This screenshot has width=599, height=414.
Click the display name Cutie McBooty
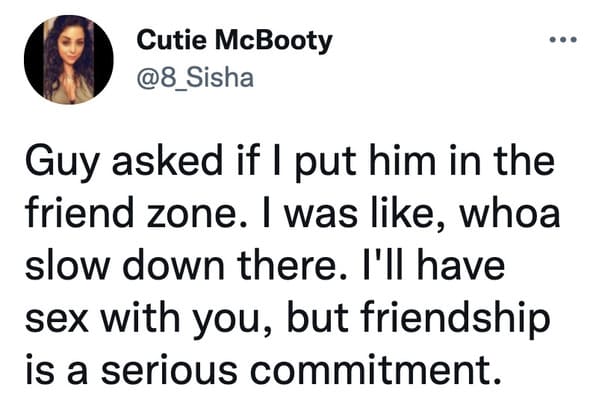235,40
